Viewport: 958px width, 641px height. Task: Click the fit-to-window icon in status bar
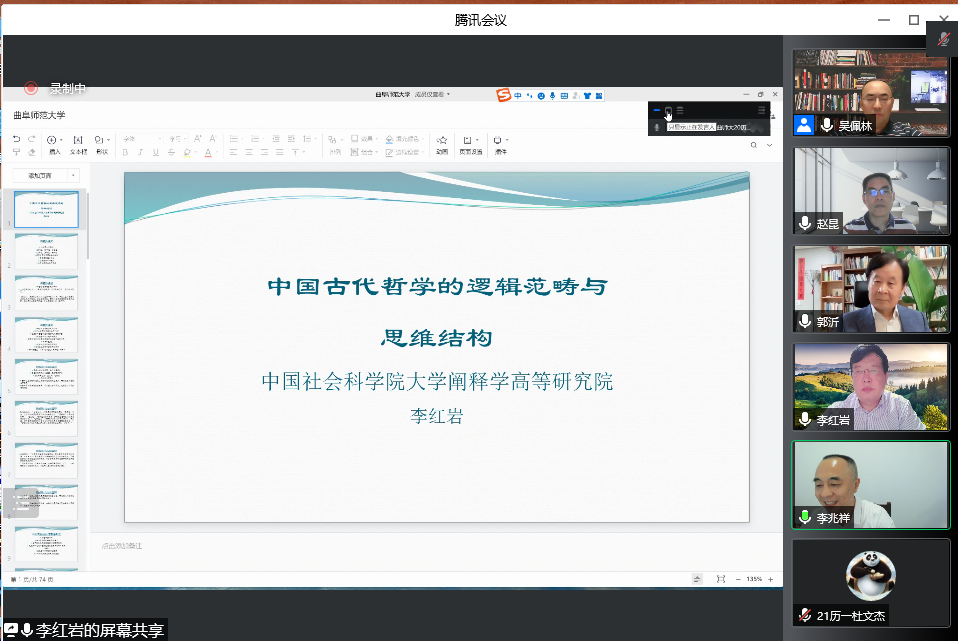[x=720, y=579]
